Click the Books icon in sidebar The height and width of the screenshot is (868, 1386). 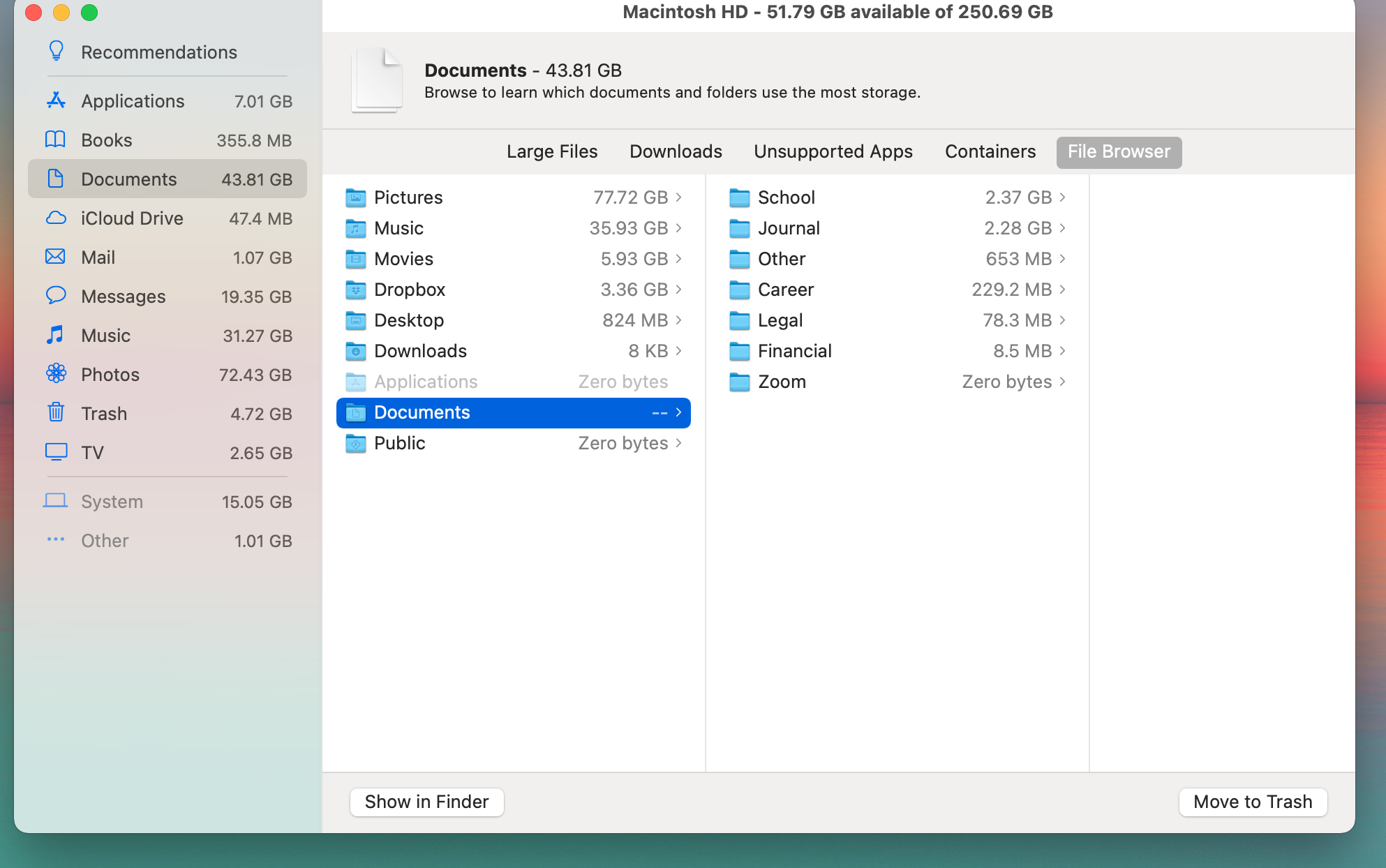56,140
